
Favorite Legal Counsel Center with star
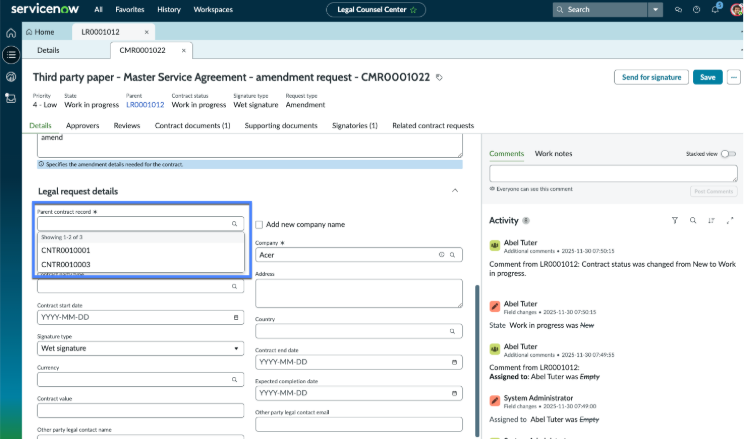point(413,9)
